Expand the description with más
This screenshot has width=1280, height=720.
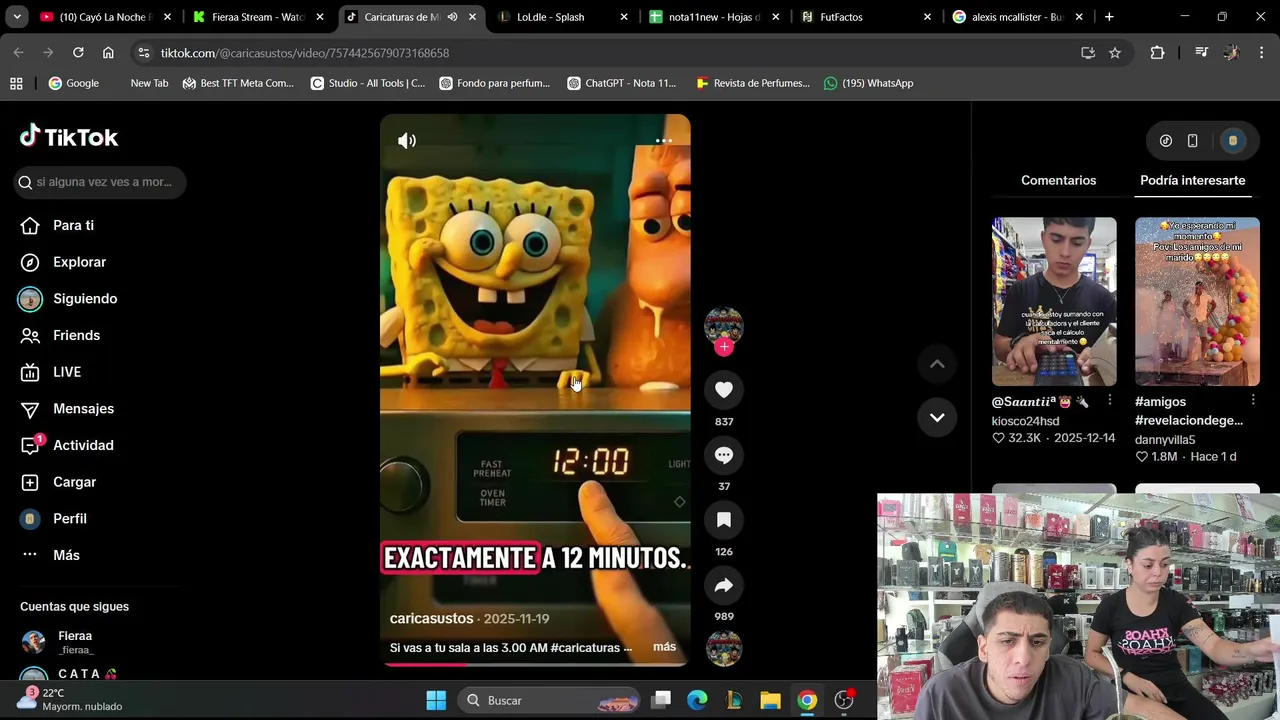click(x=664, y=647)
